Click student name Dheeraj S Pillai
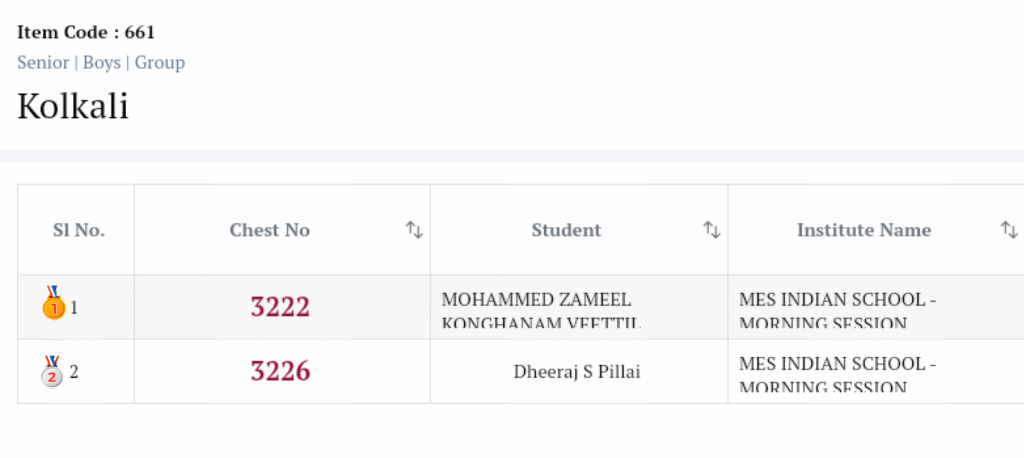1024x458 pixels. click(577, 372)
